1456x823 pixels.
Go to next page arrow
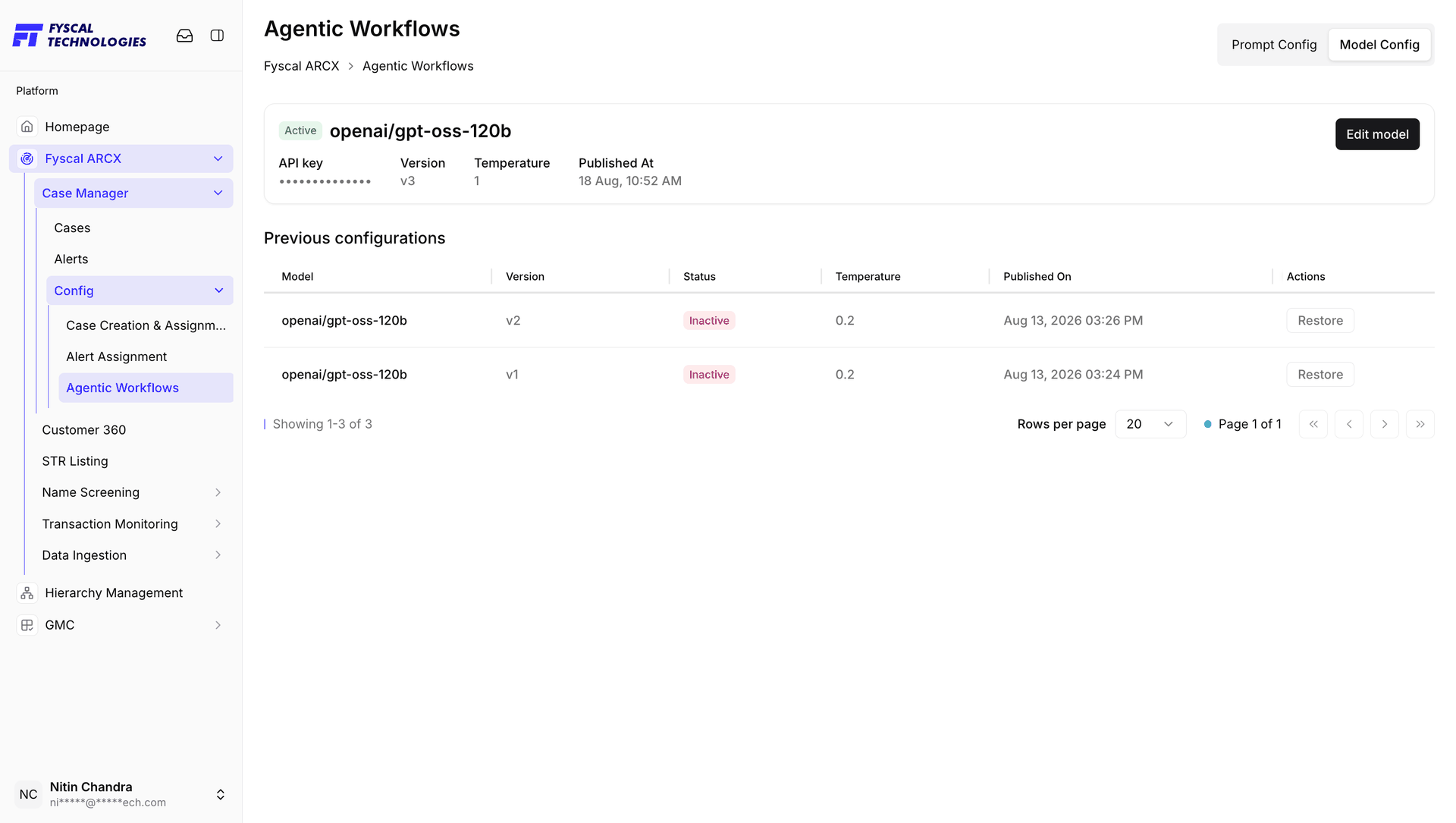pyautogui.click(x=1385, y=424)
